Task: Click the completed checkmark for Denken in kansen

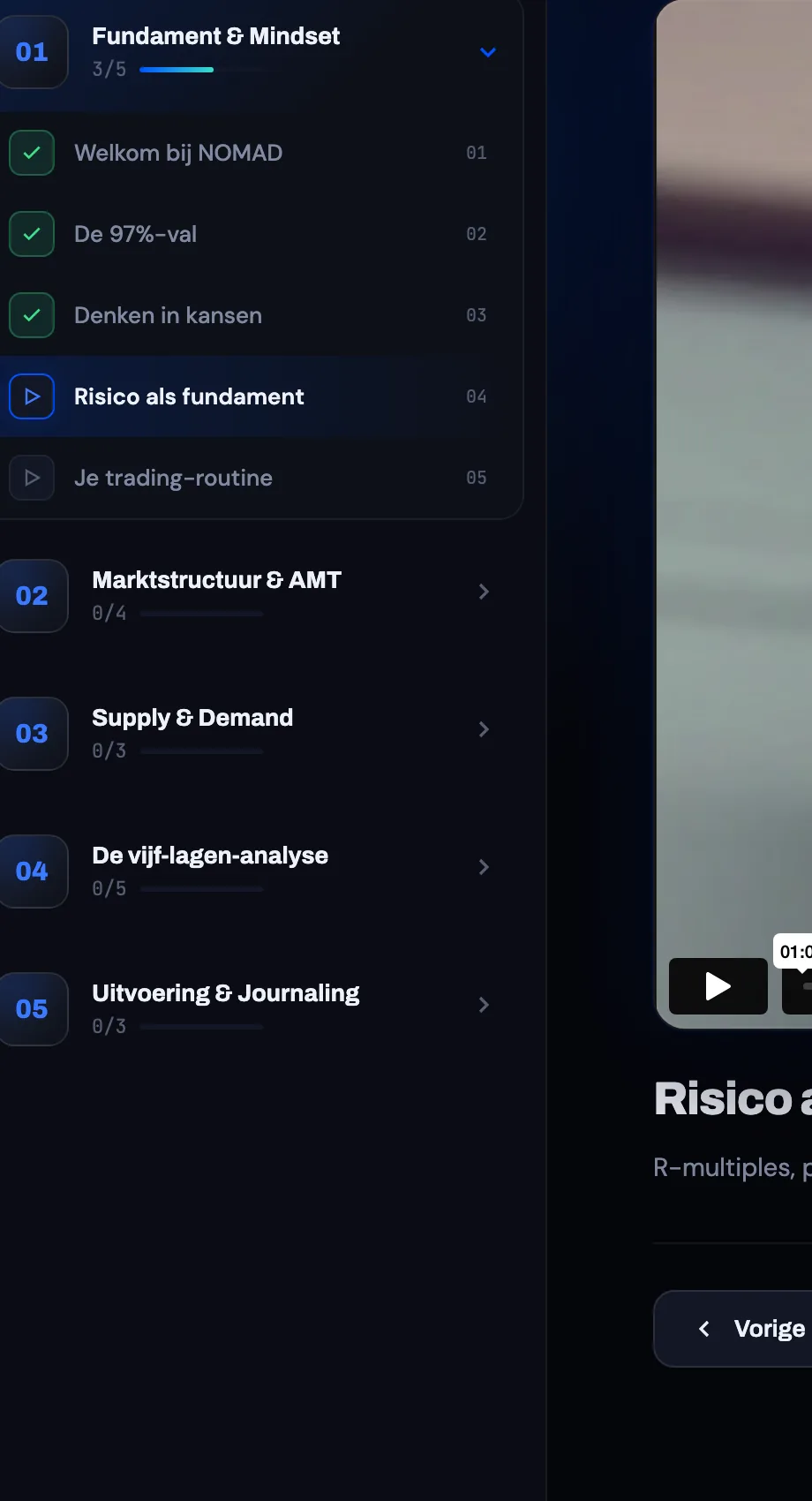Action: [32, 315]
